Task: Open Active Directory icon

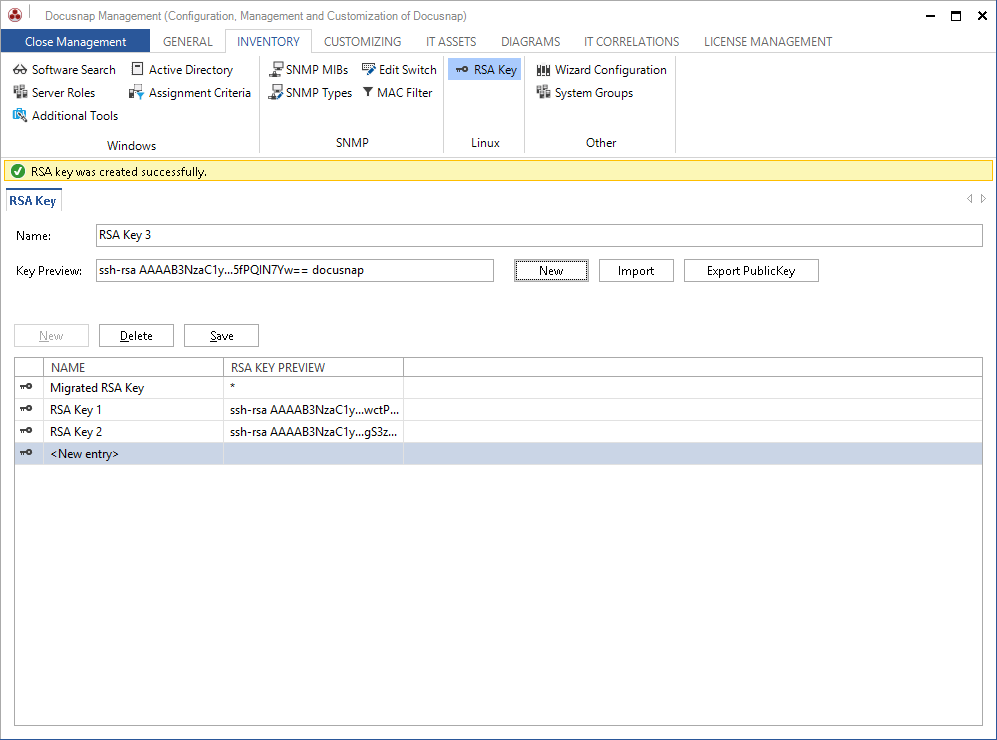Action: [137, 69]
